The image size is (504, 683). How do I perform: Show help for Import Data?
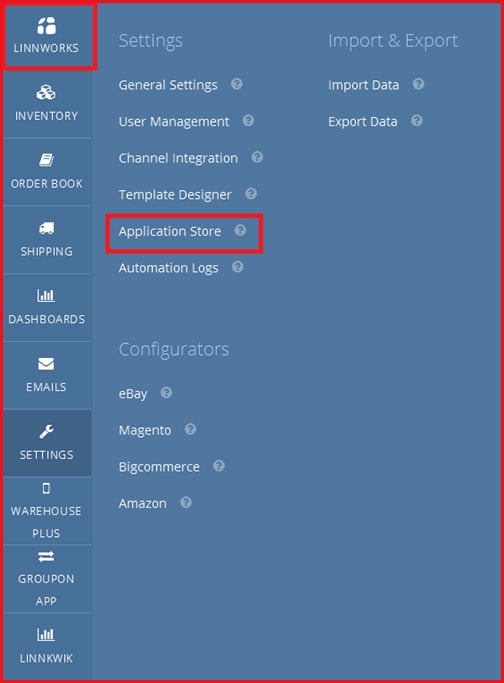point(418,84)
